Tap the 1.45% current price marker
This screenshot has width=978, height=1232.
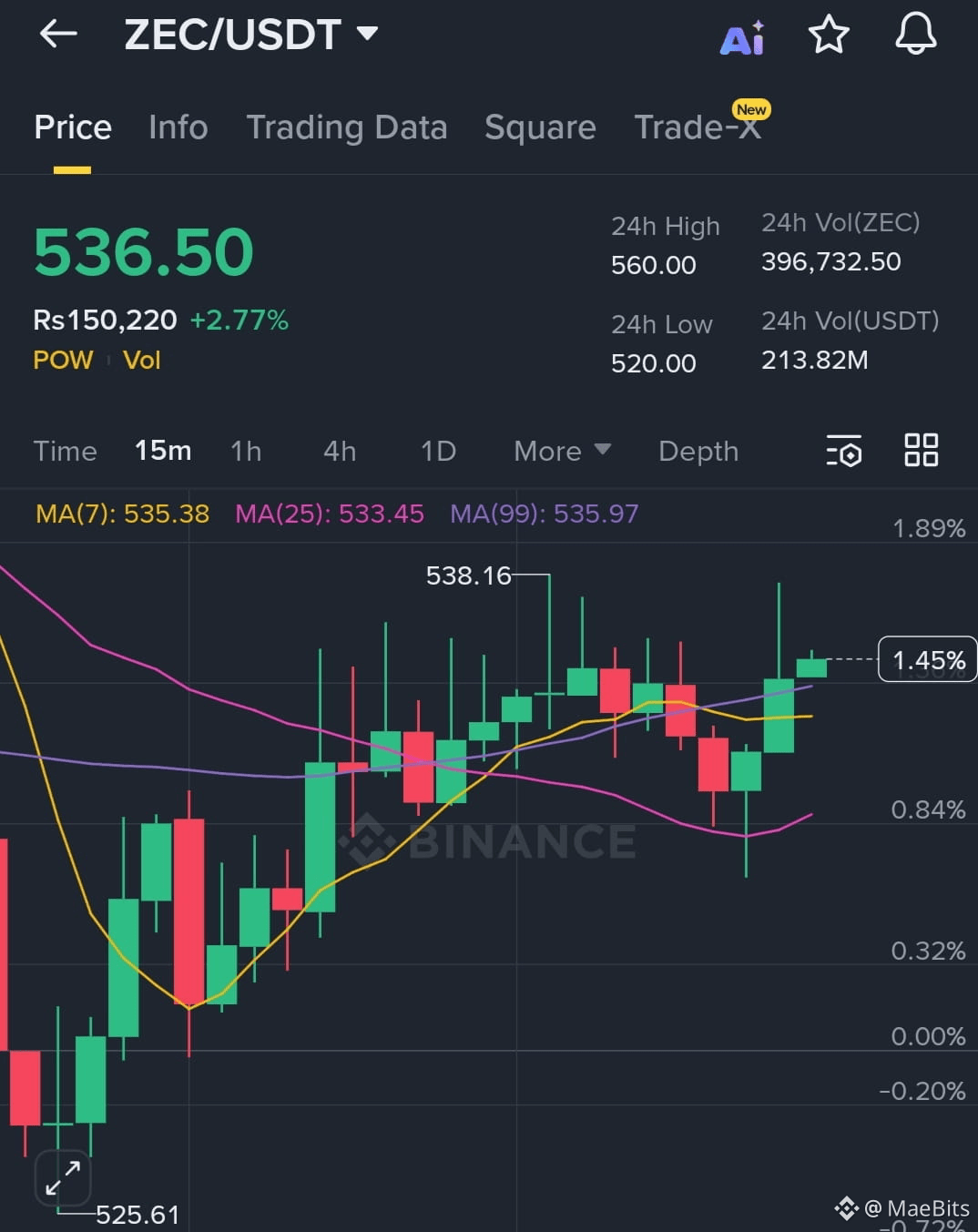[x=928, y=660]
